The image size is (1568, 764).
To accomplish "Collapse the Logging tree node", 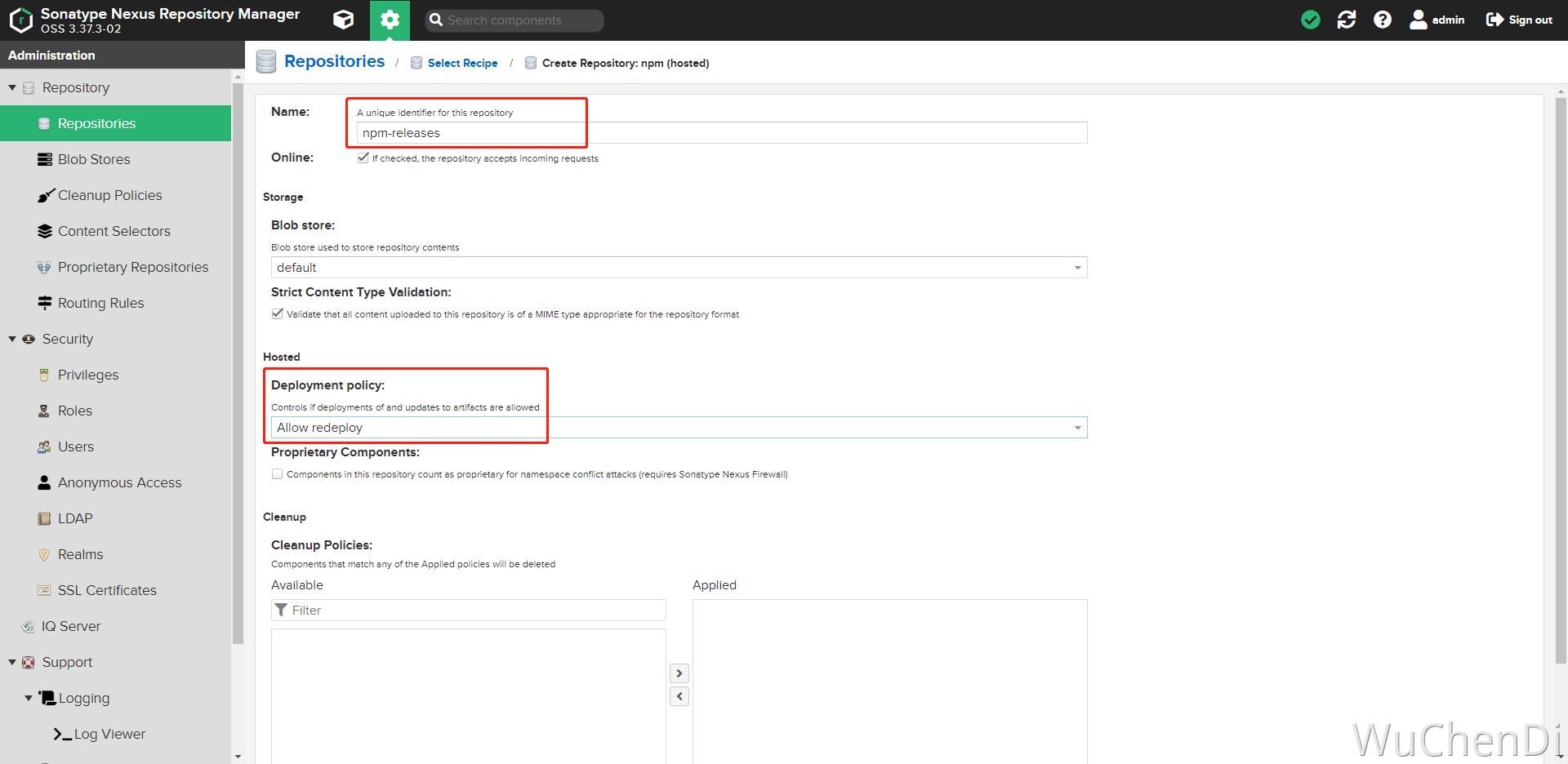I will click(x=29, y=698).
